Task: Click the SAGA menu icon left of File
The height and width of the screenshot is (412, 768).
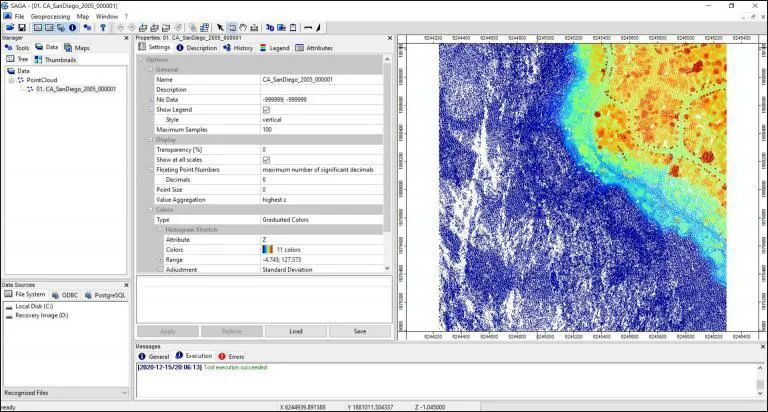Action: (x=7, y=16)
